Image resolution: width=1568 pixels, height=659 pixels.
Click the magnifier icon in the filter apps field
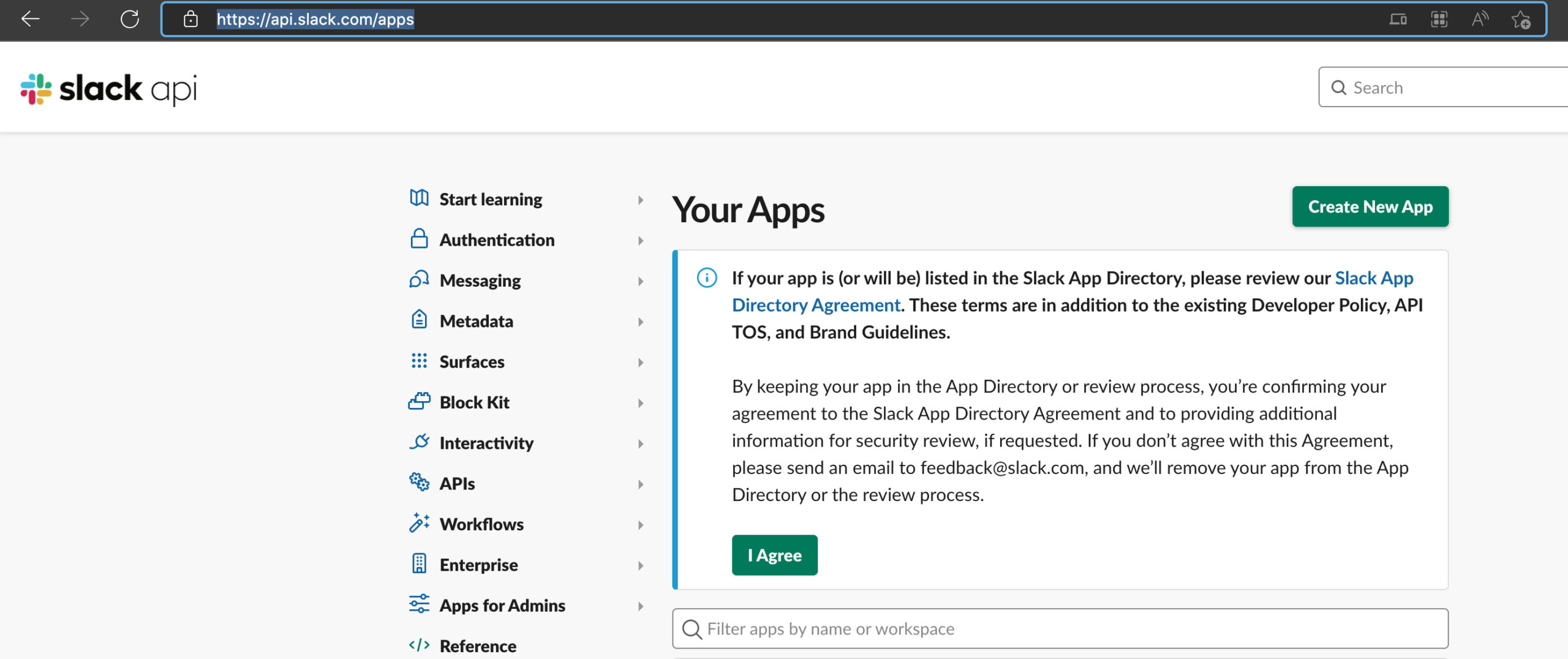click(x=692, y=629)
